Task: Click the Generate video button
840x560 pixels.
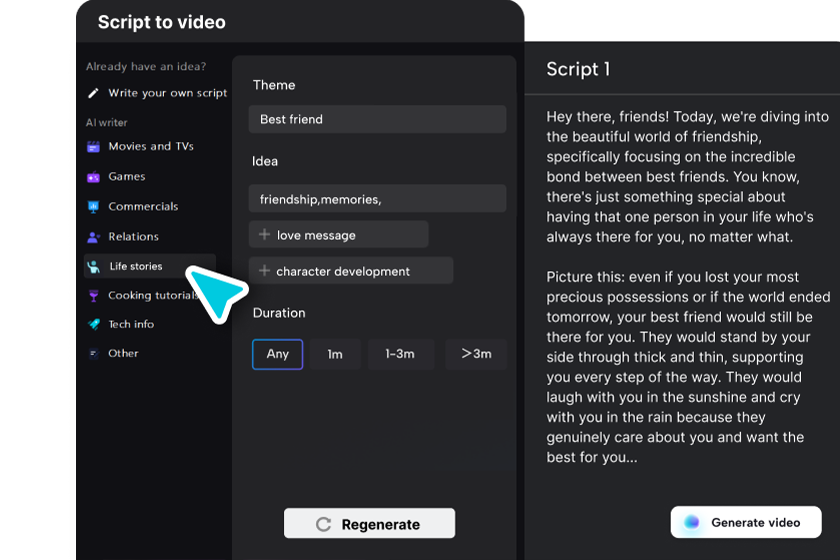Action: pos(746,522)
